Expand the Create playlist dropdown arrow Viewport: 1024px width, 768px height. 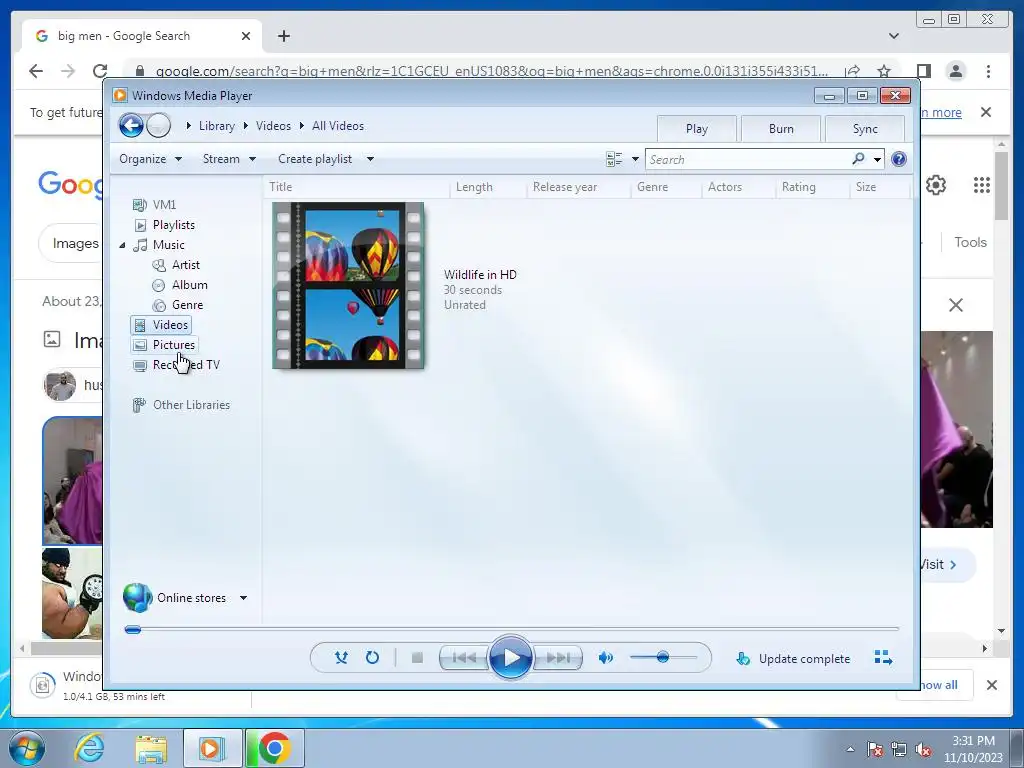click(370, 159)
